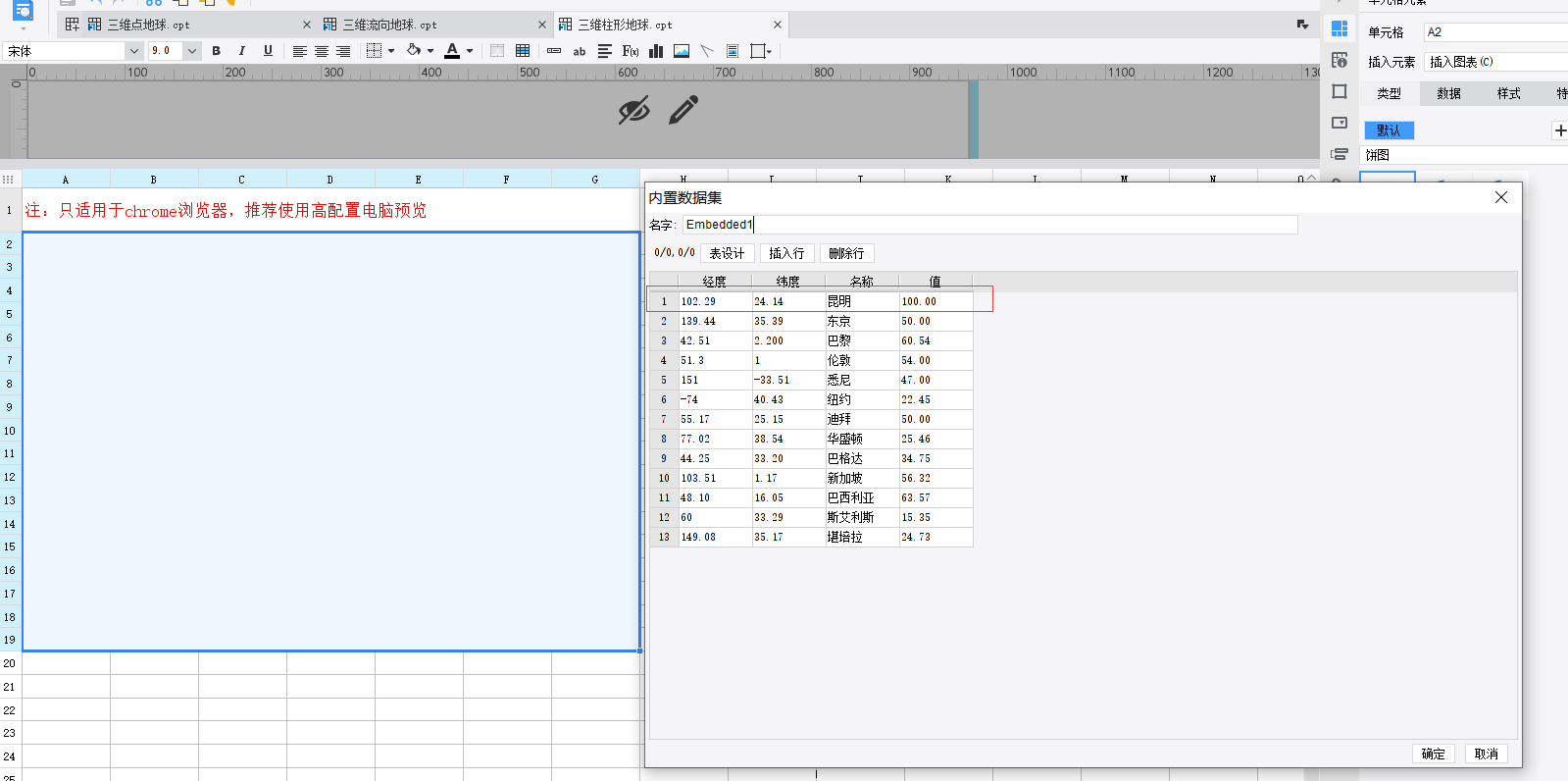Click the merge cells icon
This screenshot has width=1568, height=781.
497,51
